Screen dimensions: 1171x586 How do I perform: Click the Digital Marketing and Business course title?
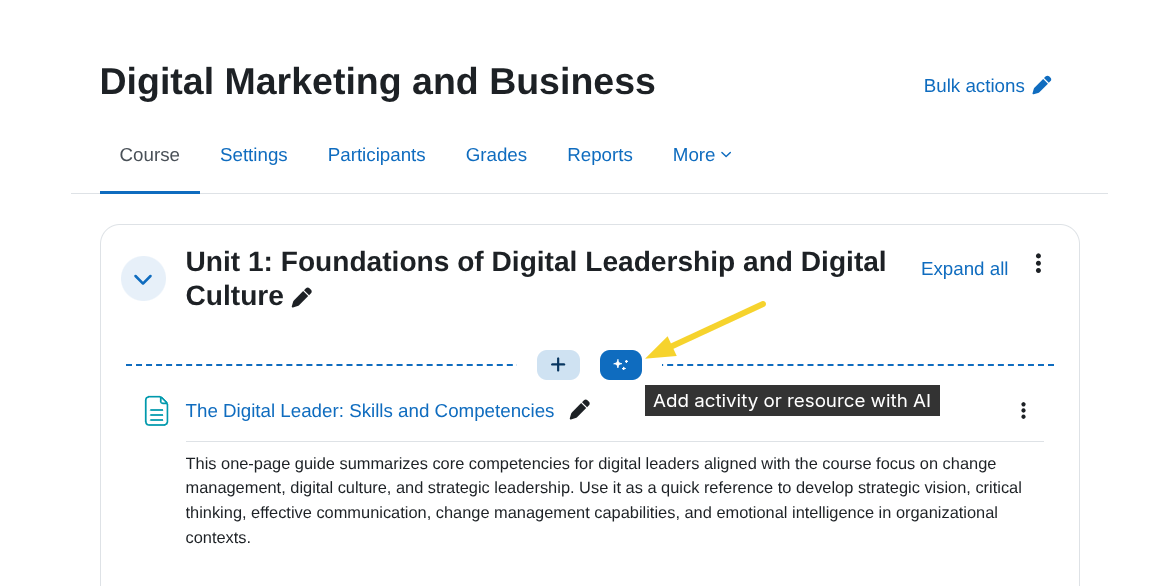pos(378,82)
